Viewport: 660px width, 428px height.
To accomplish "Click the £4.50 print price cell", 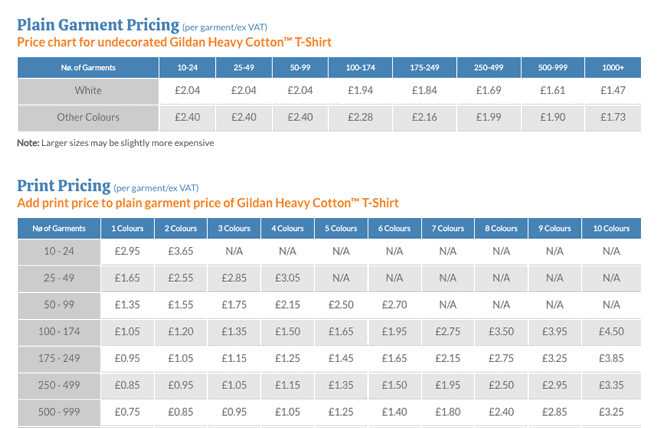I will coord(611,331).
